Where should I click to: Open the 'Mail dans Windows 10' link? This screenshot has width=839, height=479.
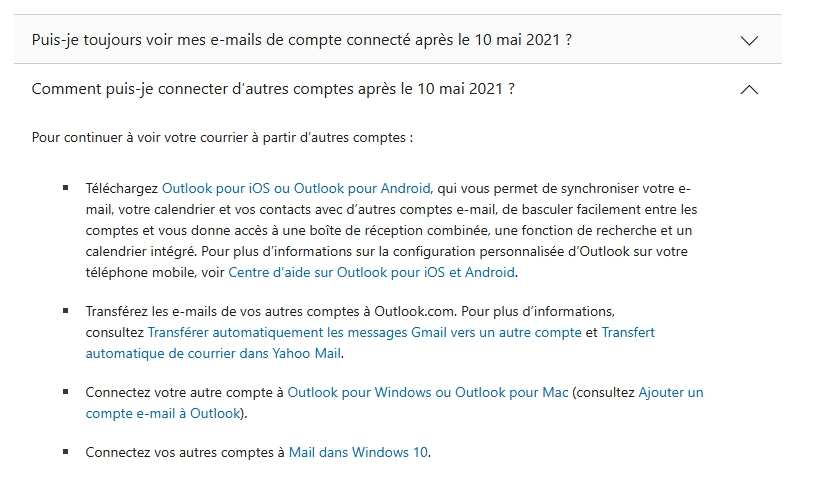point(358,452)
